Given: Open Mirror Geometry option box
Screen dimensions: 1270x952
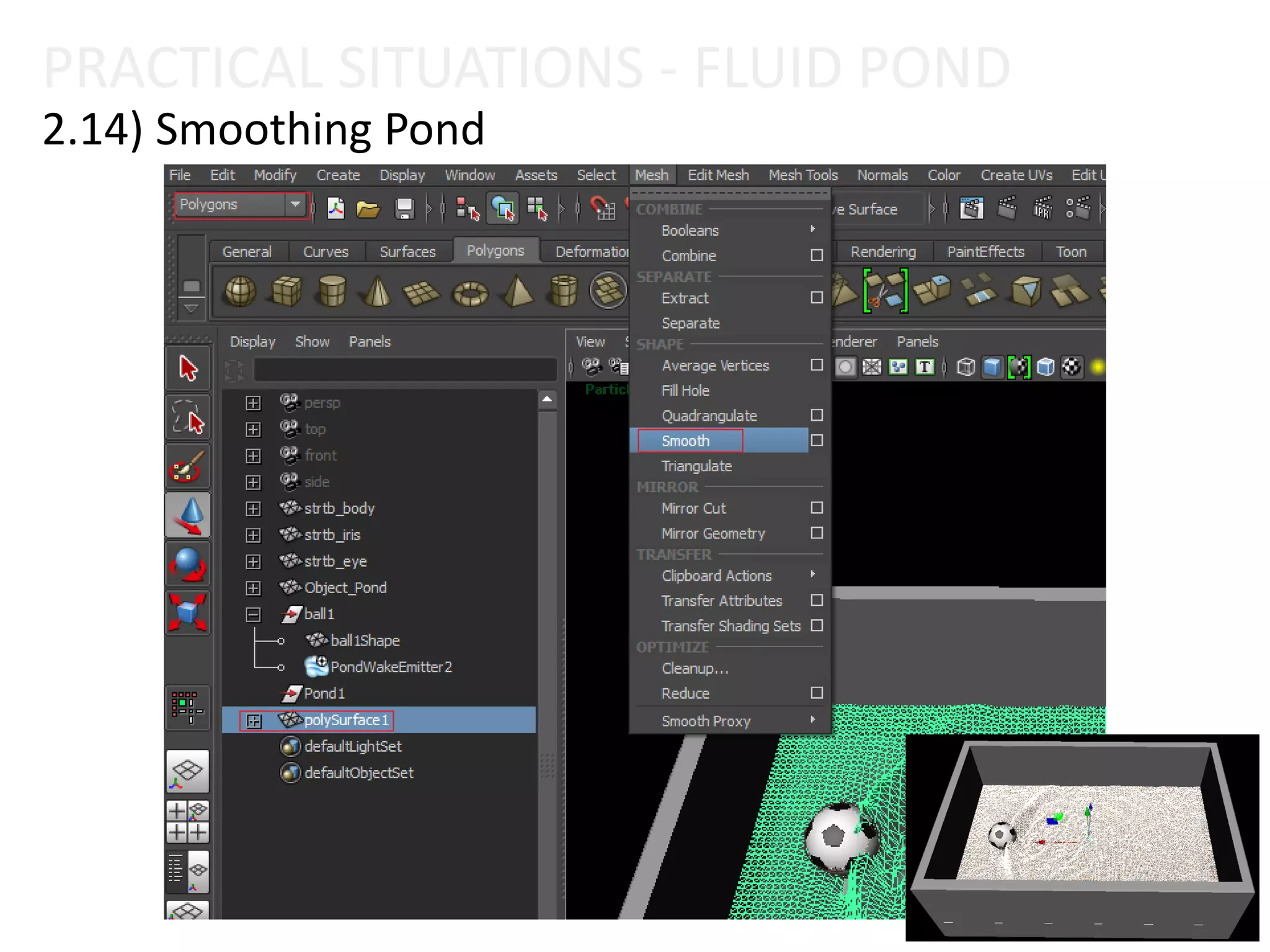Looking at the screenshot, I should pyautogui.click(x=817, y=533).
